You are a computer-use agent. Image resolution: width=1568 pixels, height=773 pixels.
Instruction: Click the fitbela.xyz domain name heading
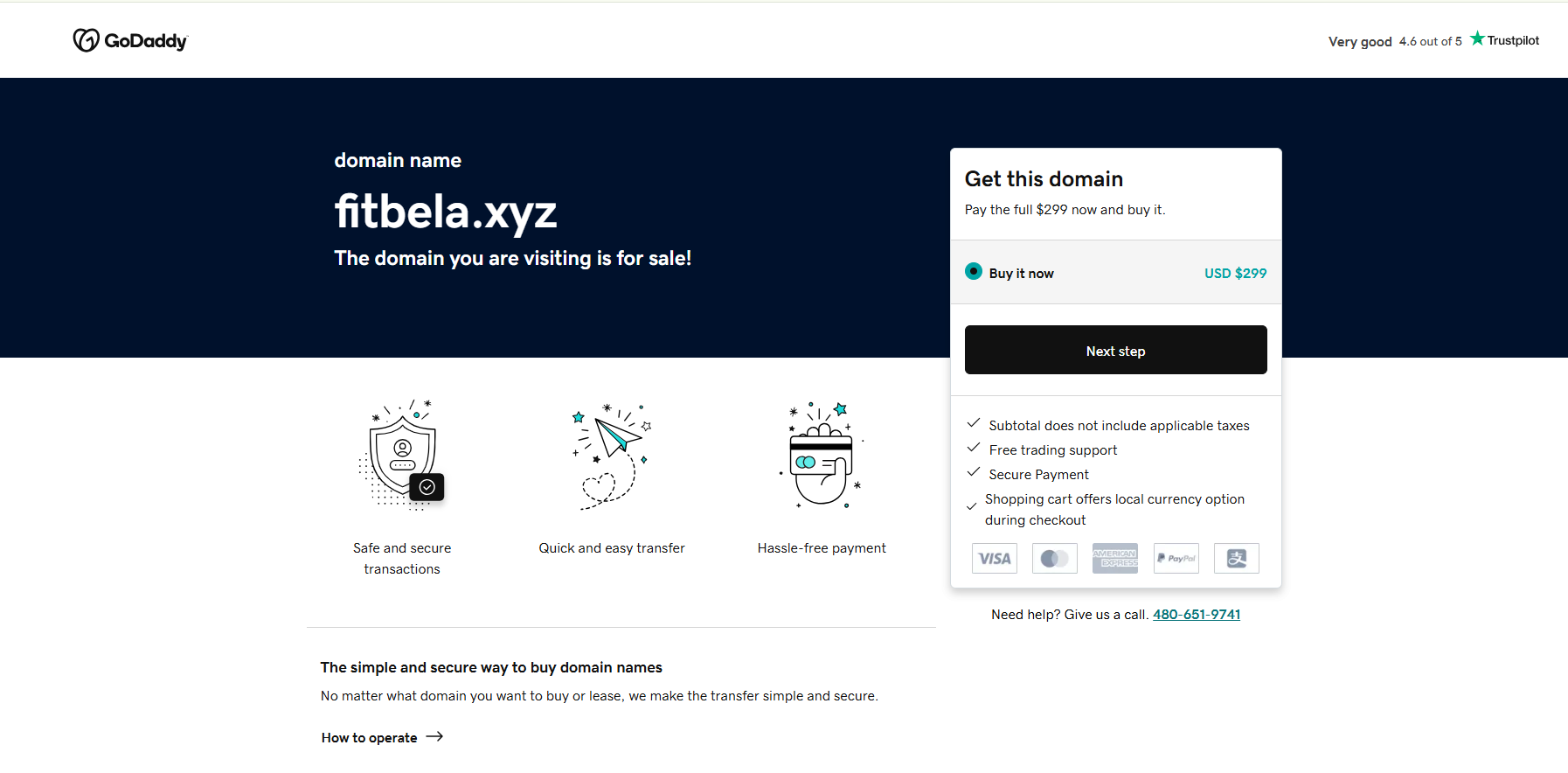(446, 212)
